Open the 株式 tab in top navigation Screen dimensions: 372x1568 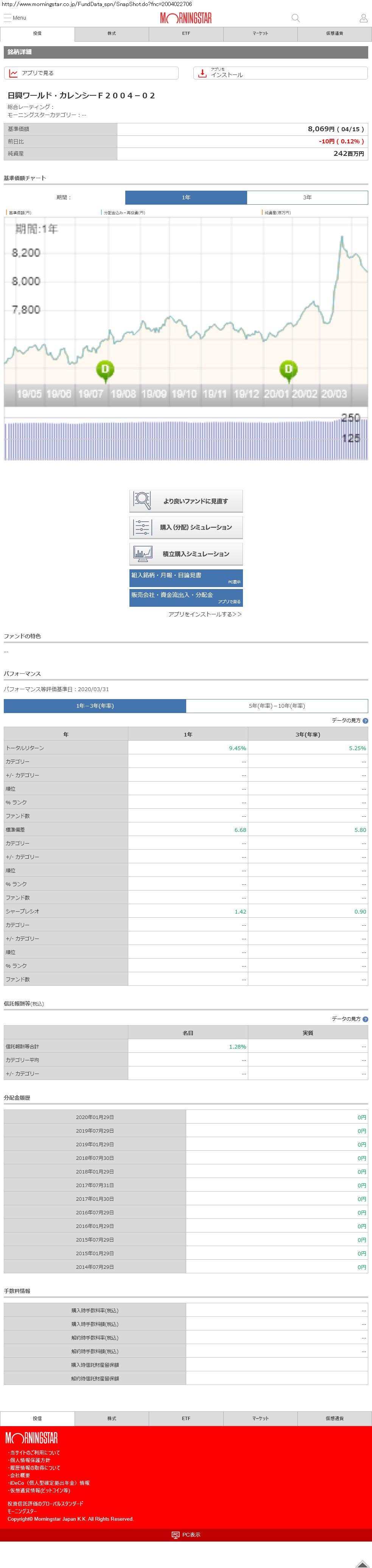[x=111, y=33]
